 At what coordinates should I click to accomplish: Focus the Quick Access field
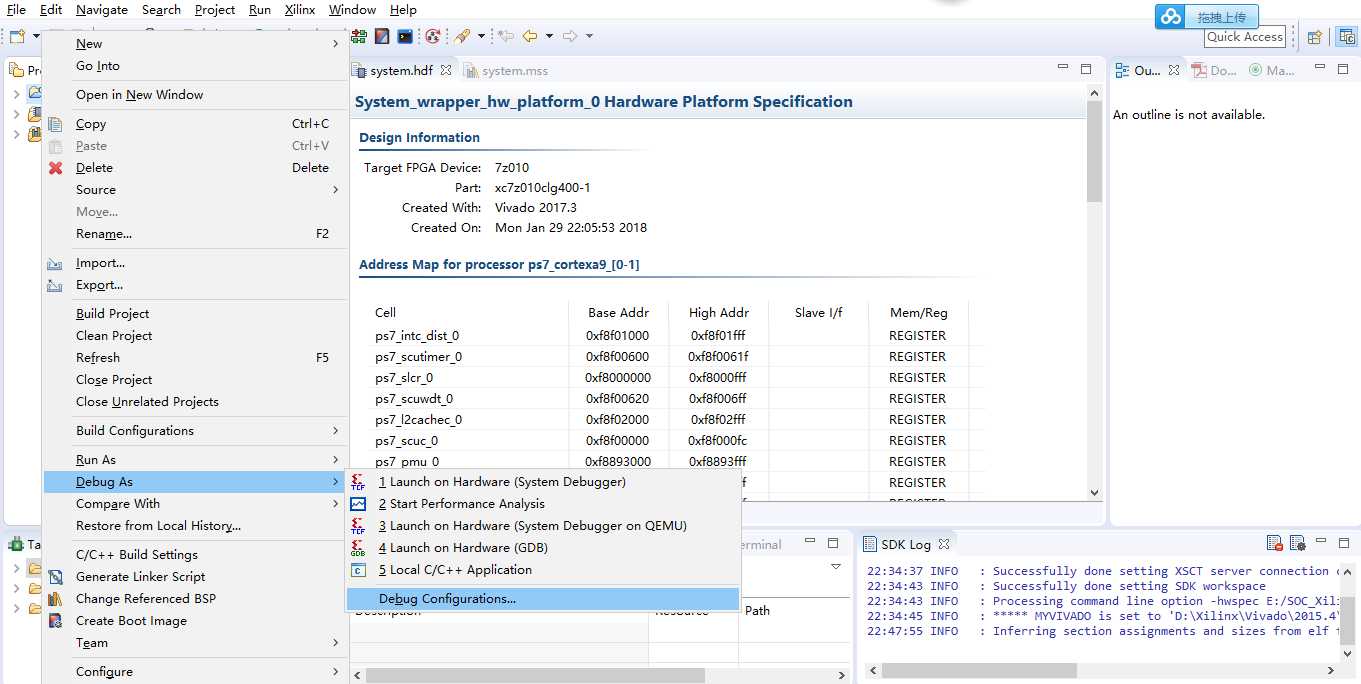[1244, 37]
